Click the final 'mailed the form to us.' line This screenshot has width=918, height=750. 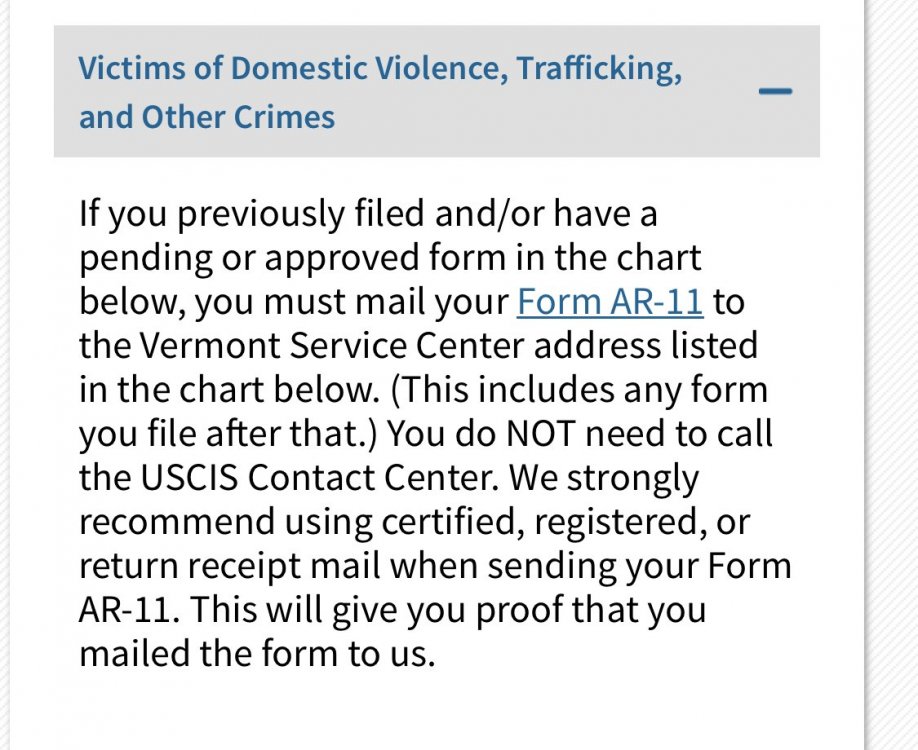pos(257,653)
